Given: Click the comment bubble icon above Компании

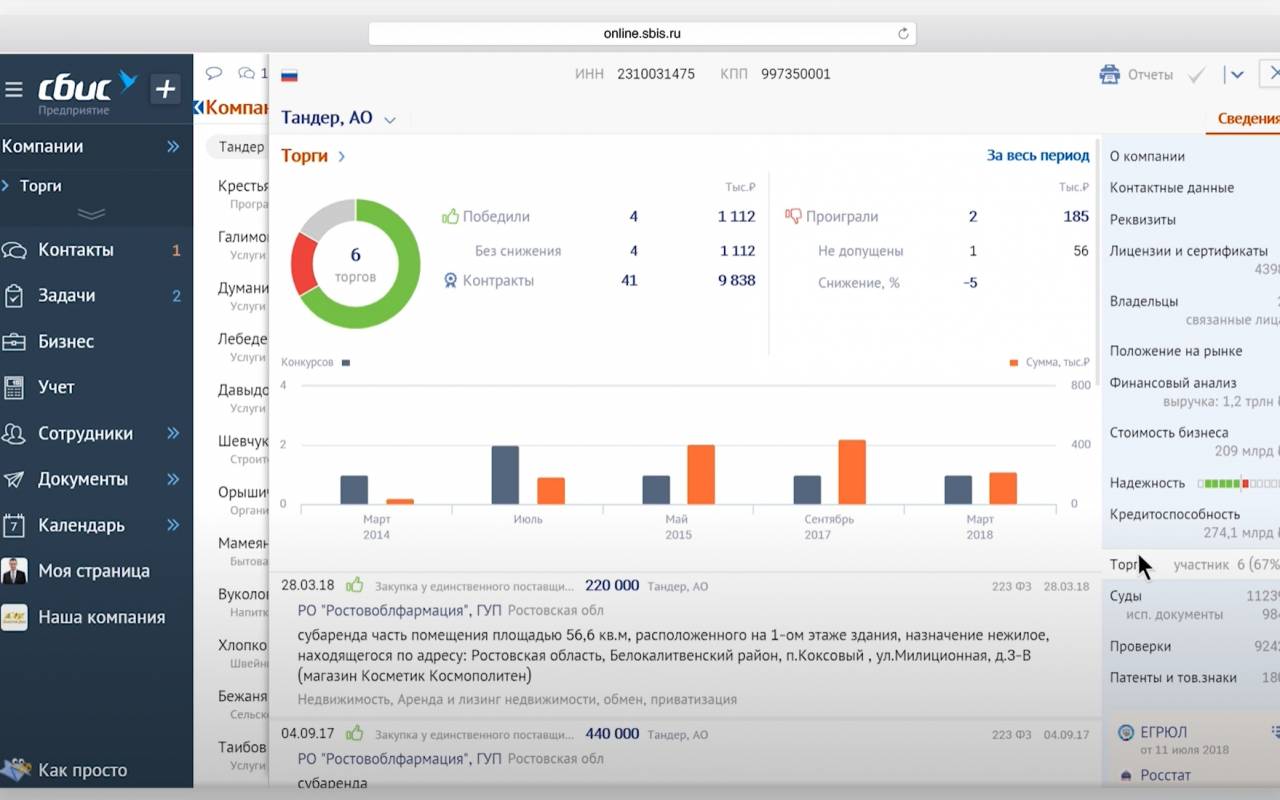Looking at the screenshot, I should 213,73.
